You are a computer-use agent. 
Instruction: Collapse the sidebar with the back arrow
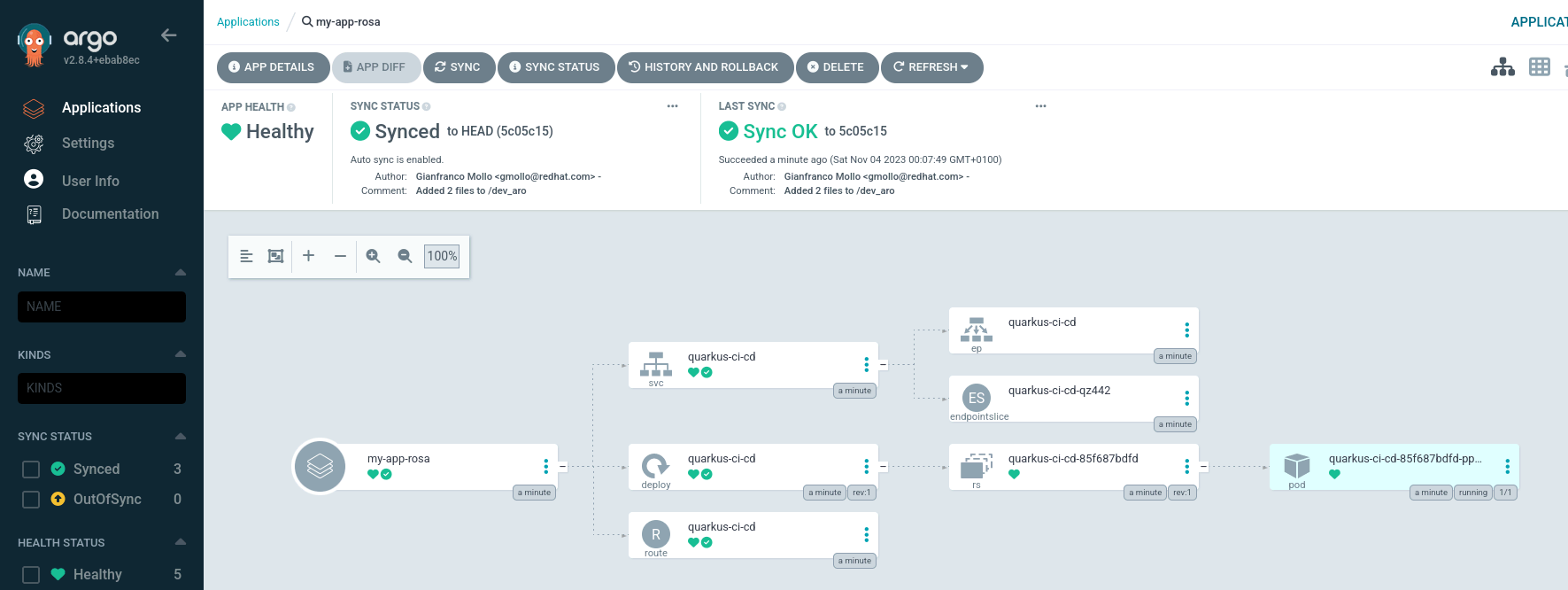168,35
